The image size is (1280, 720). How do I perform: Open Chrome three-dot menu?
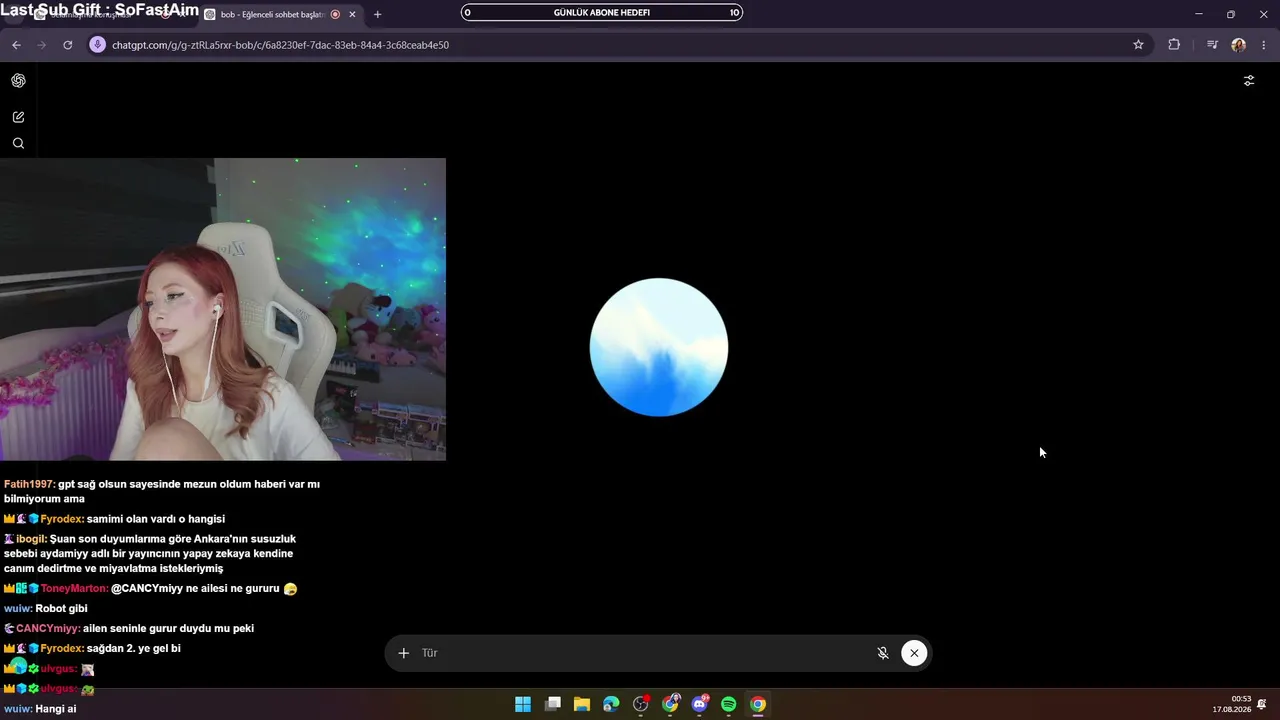1264,45
